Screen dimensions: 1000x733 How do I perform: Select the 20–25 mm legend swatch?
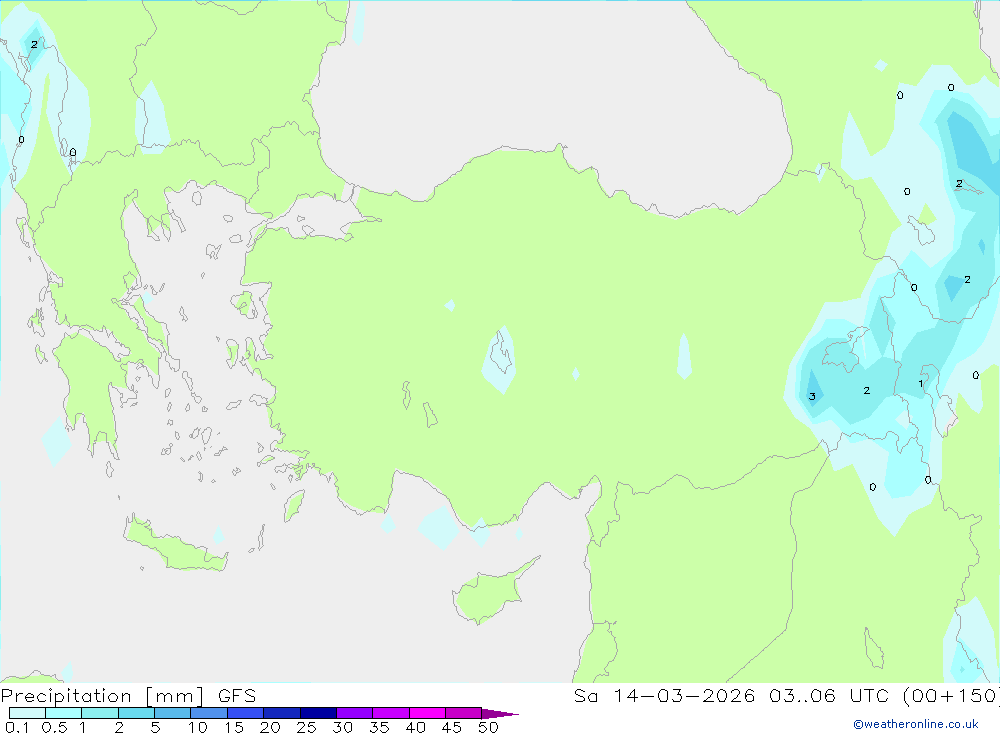(282, 713)
